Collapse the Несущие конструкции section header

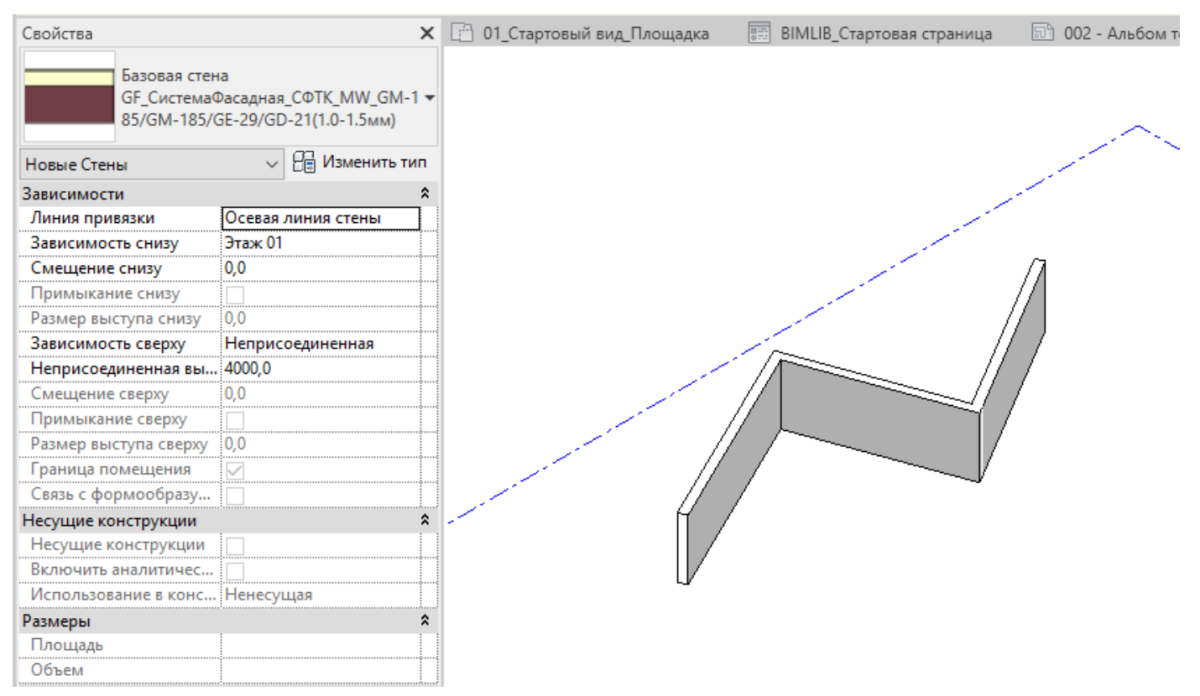[425, 521]
